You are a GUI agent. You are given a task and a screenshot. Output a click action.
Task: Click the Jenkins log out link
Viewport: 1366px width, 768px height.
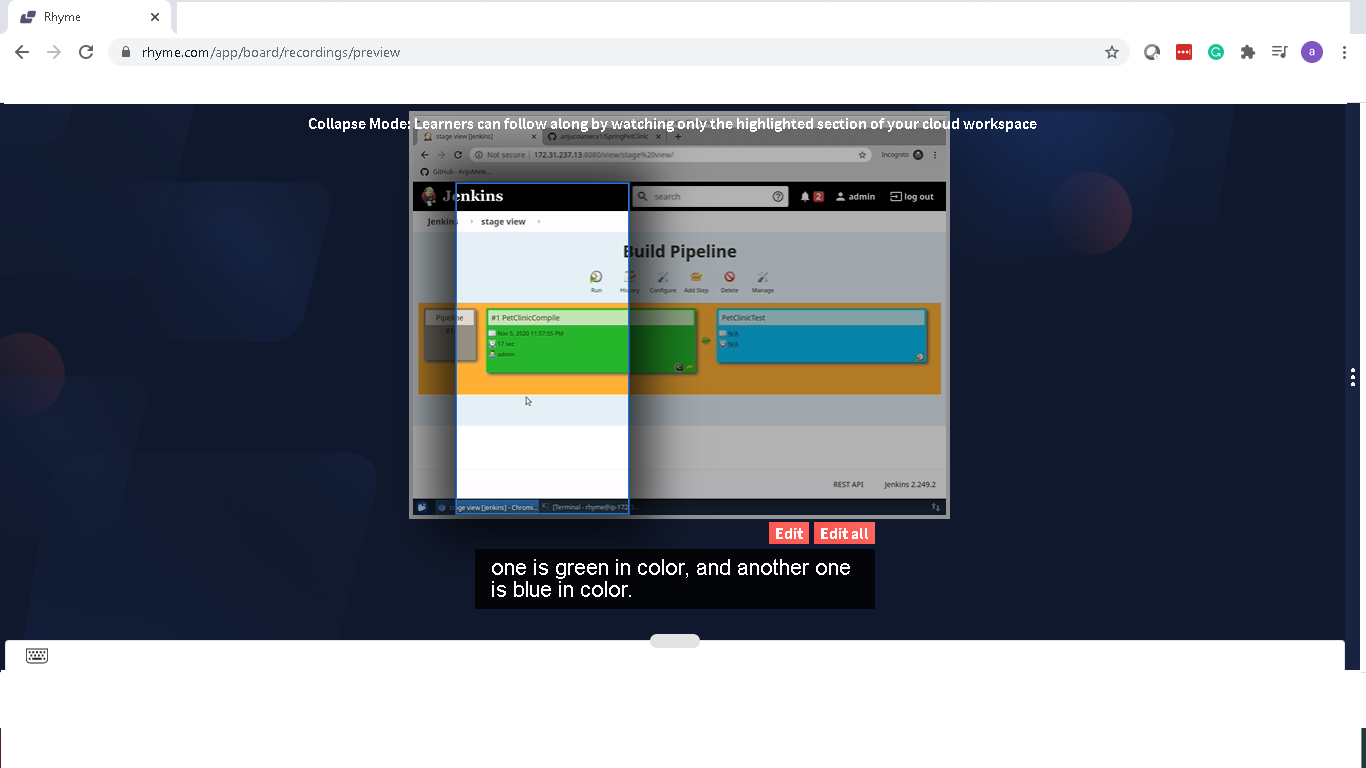912,197
